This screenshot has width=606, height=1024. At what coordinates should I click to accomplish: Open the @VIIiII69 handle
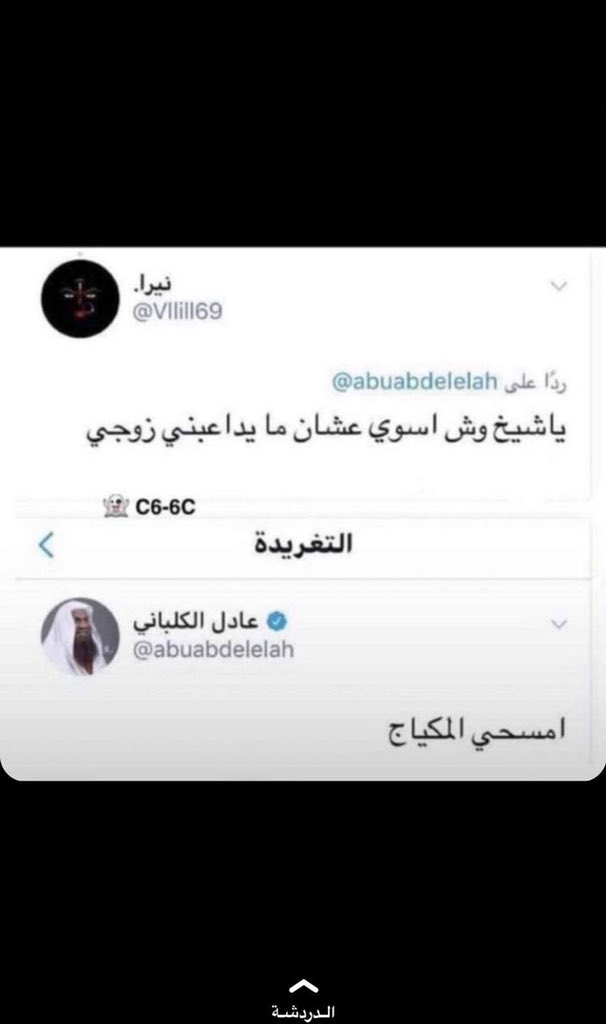pyautogui.click(x=178, y=312)
